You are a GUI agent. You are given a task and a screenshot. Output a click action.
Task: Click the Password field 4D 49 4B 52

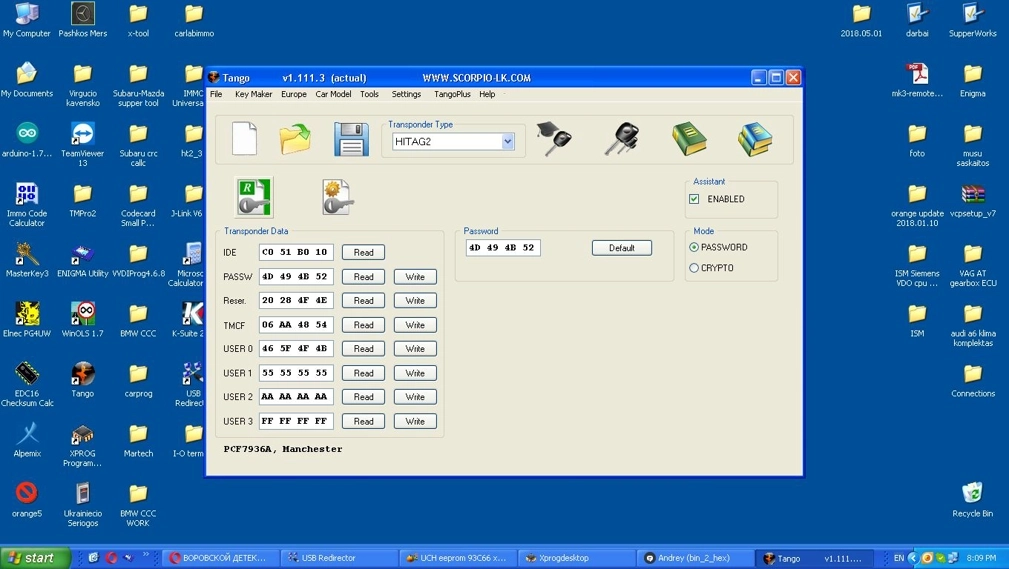[503, 248]
